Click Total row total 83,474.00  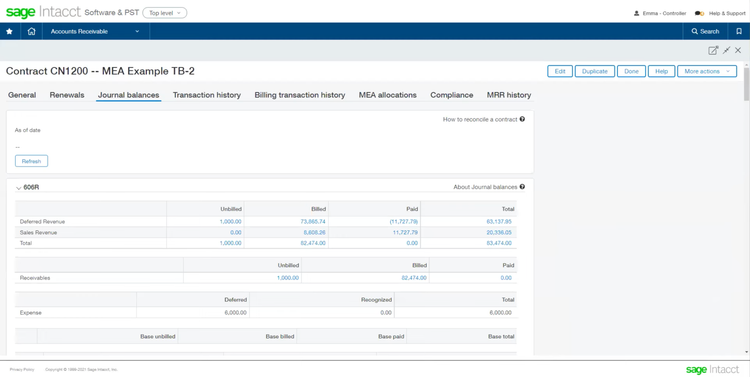click(499, 243)
